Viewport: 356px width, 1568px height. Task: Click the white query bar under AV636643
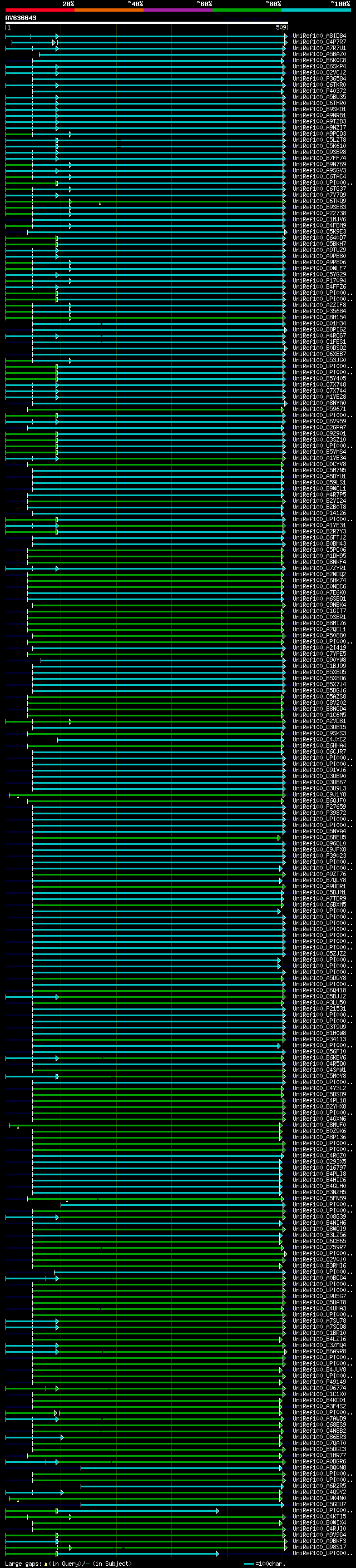coord(146,23)
